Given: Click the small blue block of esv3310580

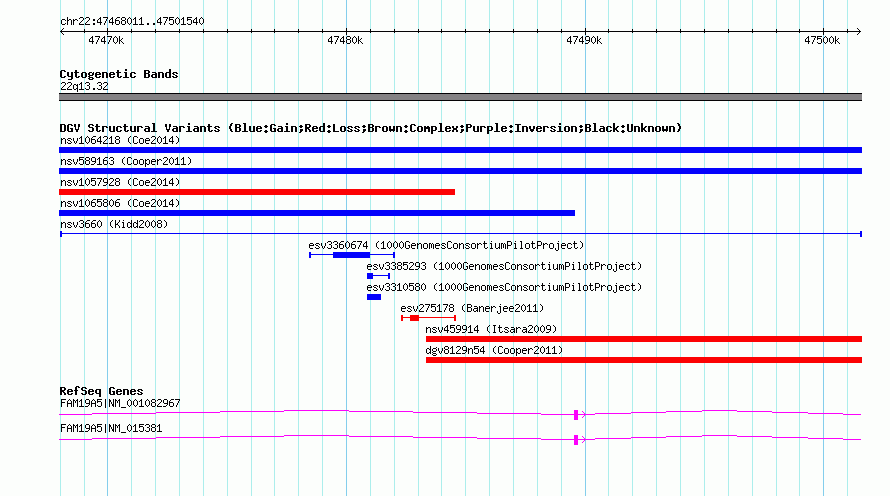Looking at the screenshot, I should click(x=374, y=297).
